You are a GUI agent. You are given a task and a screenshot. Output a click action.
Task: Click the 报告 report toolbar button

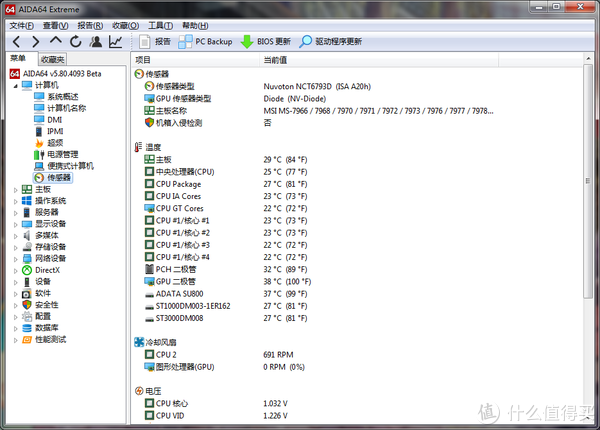click(155, 41)
